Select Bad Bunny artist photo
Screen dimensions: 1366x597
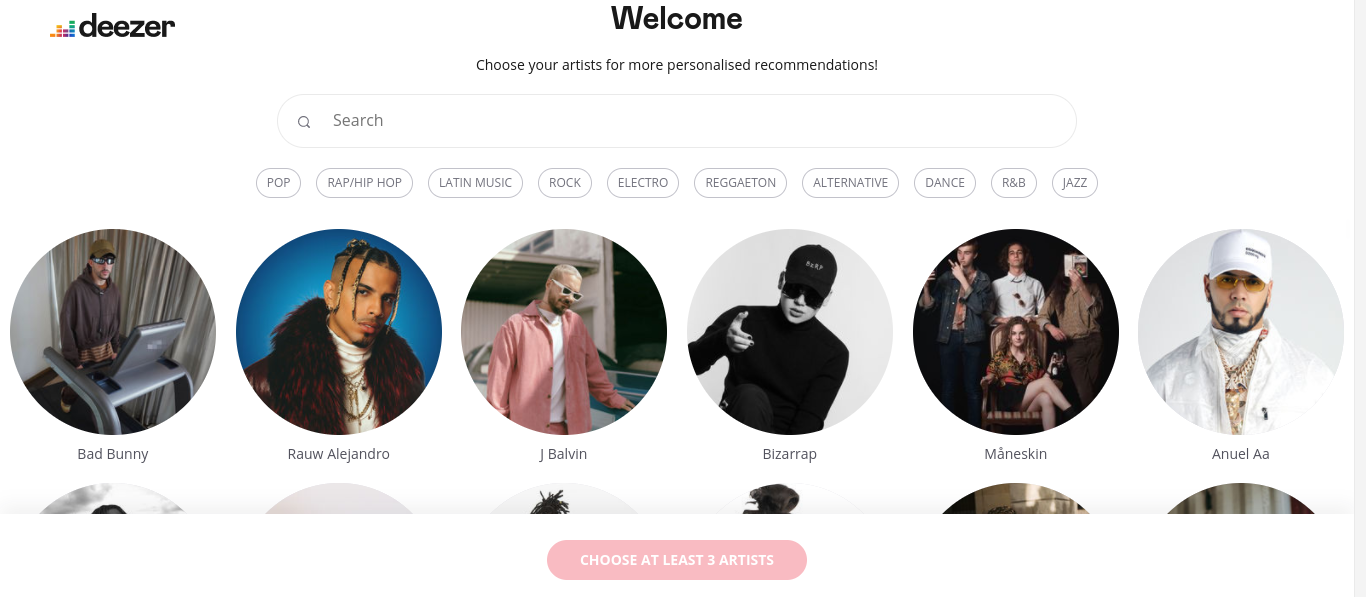click(x=113, y=332)
